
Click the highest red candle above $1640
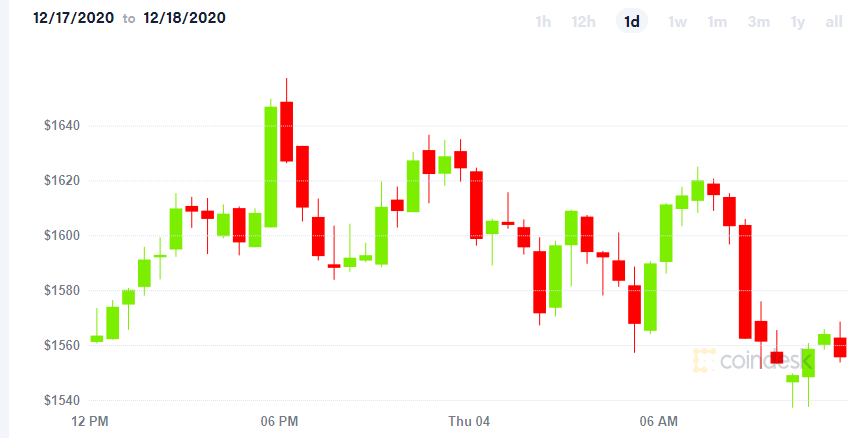pyautogui.click(x=286, y=131)
